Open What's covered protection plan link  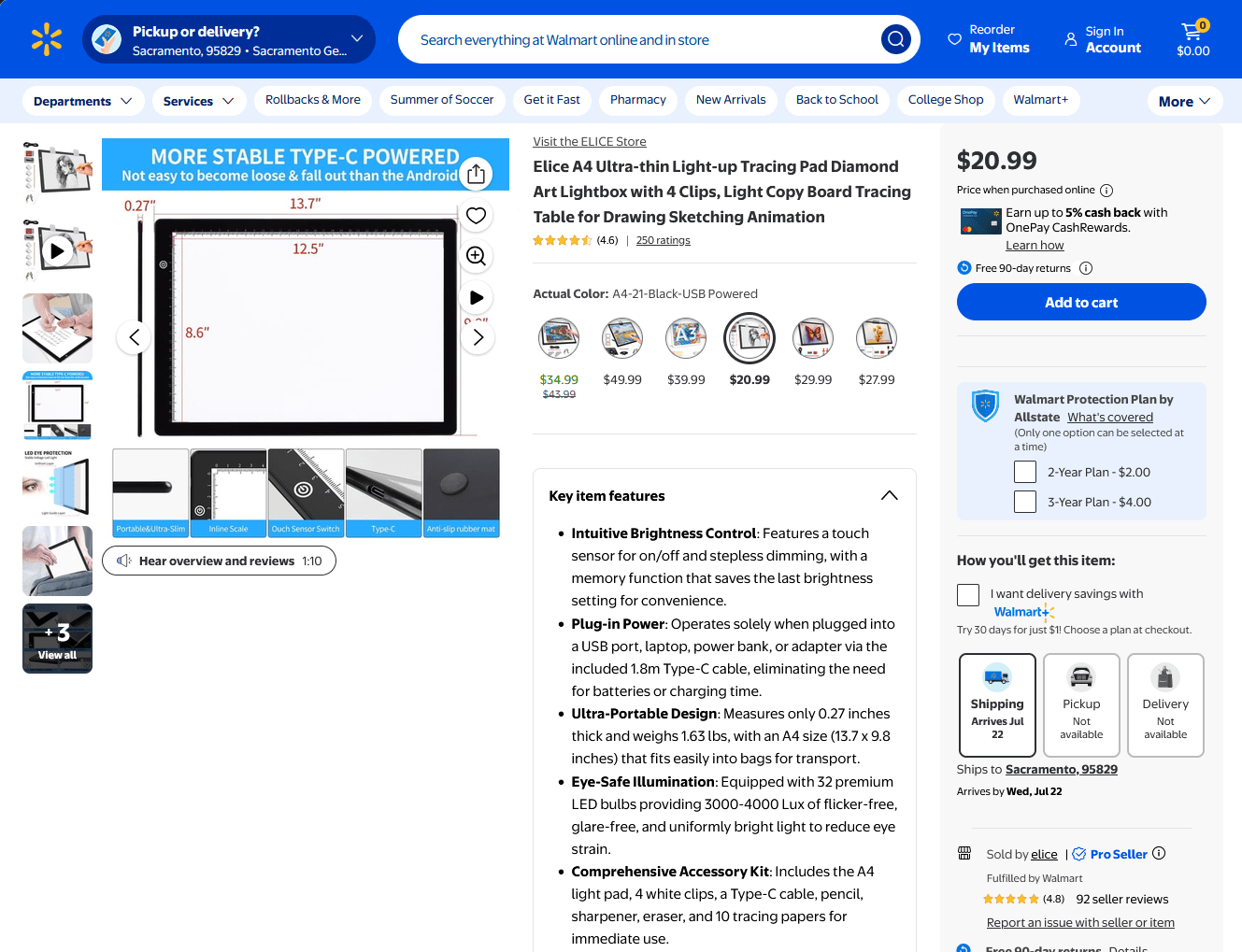1110,418
